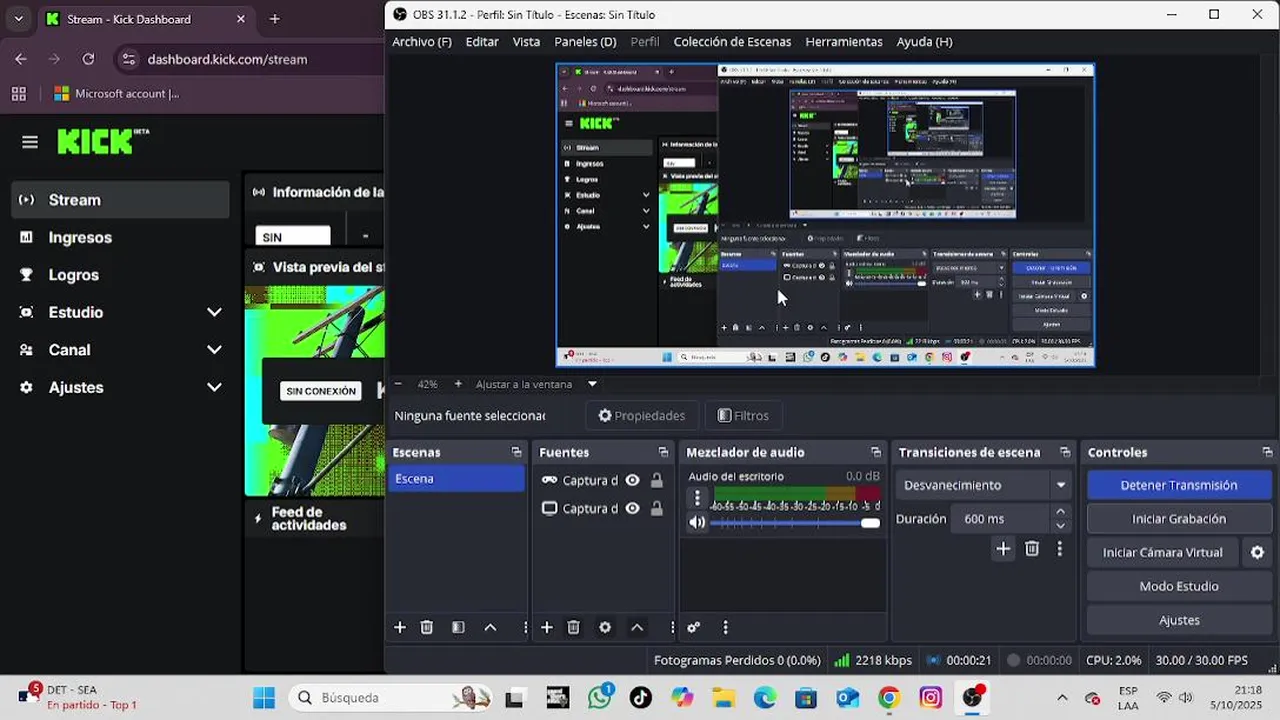This screenshot has height=720, width=1280.
Task: Decrease transition Duración with down arrow
Action: click(x=1060, y=526)
